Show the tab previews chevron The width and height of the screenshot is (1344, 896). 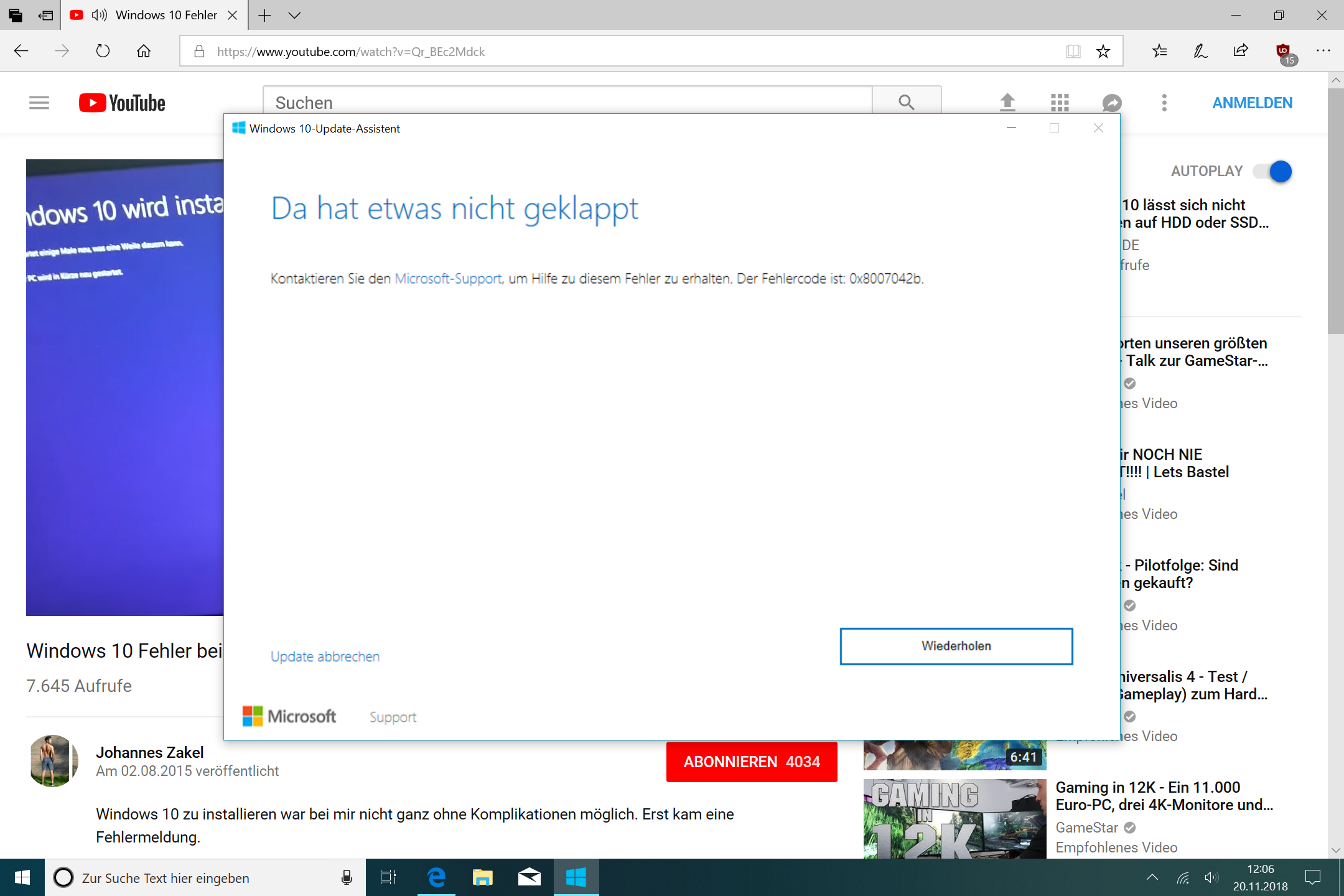click(294, 15)
